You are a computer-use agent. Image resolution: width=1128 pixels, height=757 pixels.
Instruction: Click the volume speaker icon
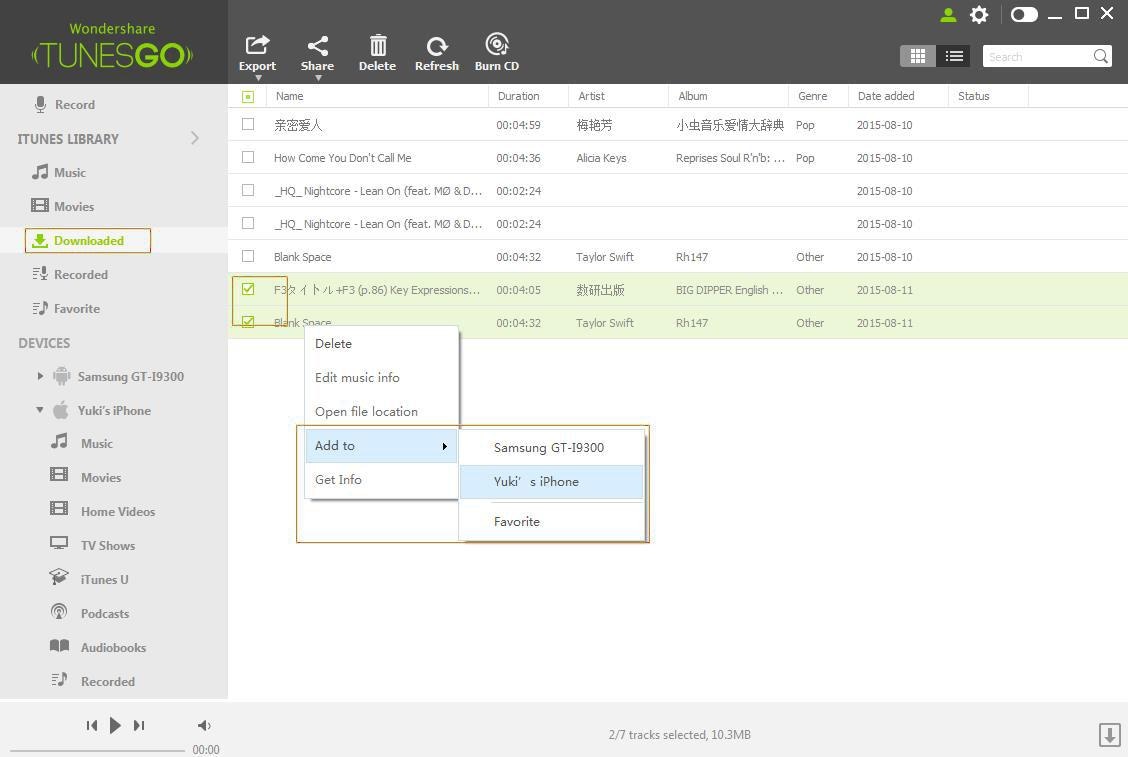click(x=204, y=725)
